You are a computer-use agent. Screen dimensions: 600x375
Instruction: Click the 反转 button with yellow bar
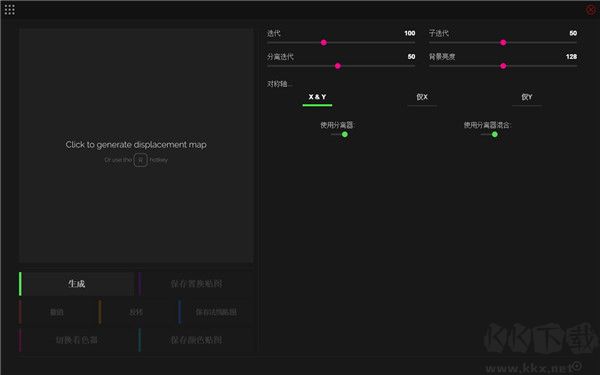[136, 312]
